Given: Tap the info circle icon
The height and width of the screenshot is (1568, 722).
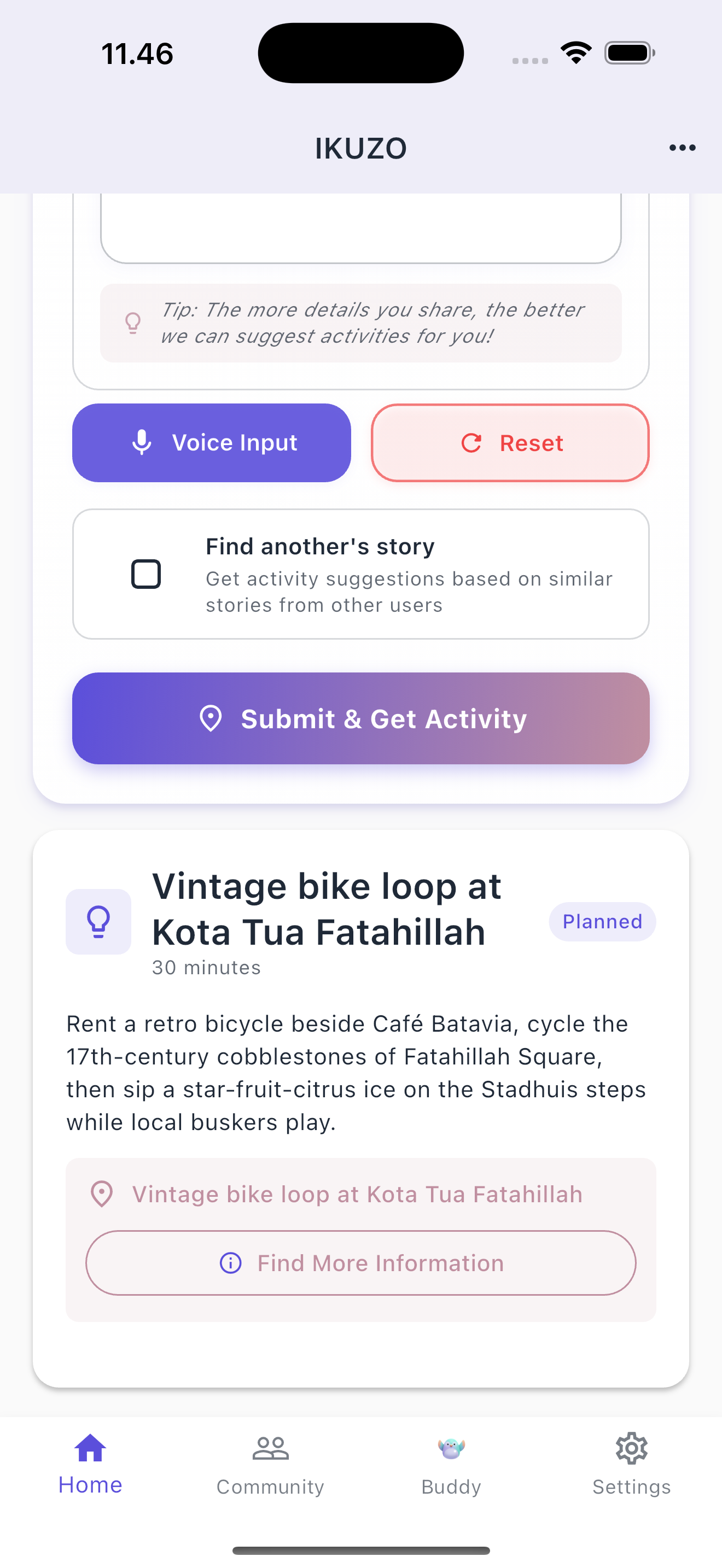Looking at the screenshot, I should (230, 1263).
